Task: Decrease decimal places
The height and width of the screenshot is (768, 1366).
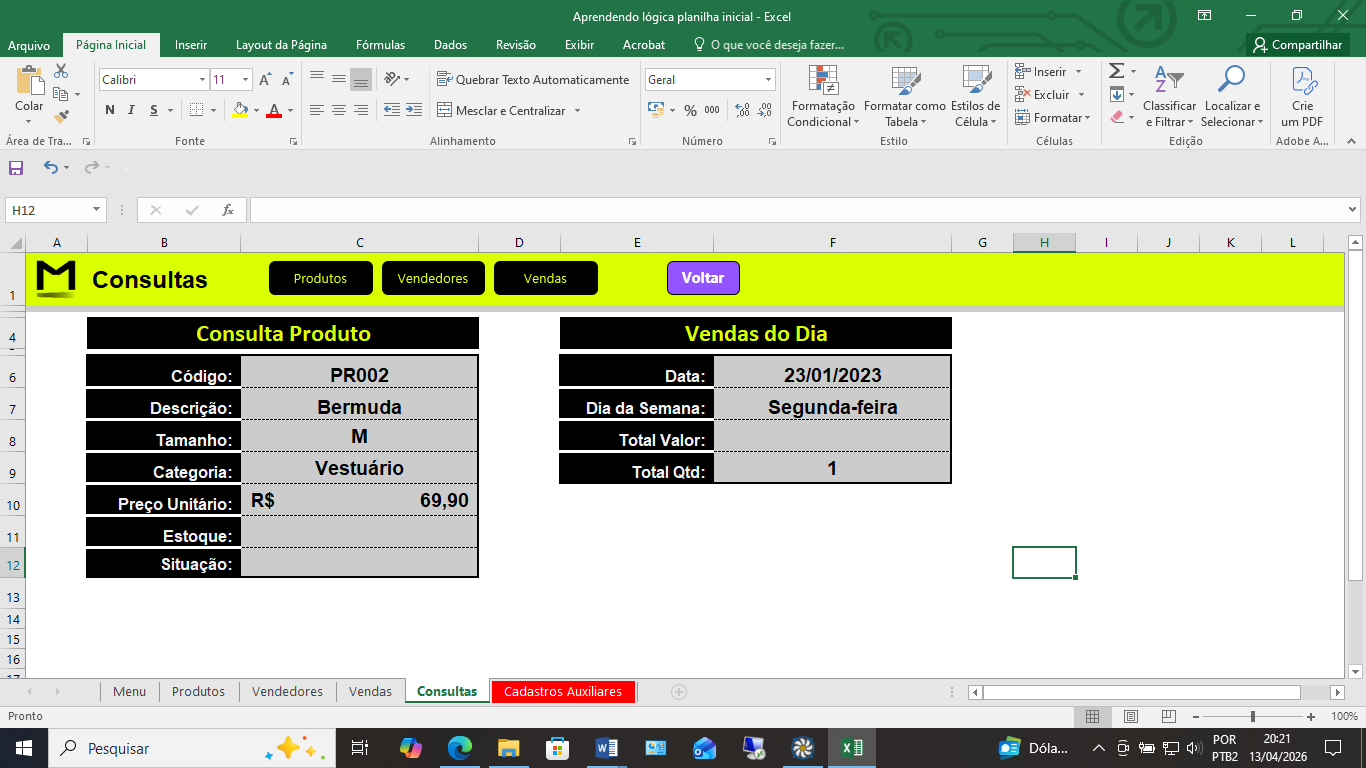Action: click(765, 110)
